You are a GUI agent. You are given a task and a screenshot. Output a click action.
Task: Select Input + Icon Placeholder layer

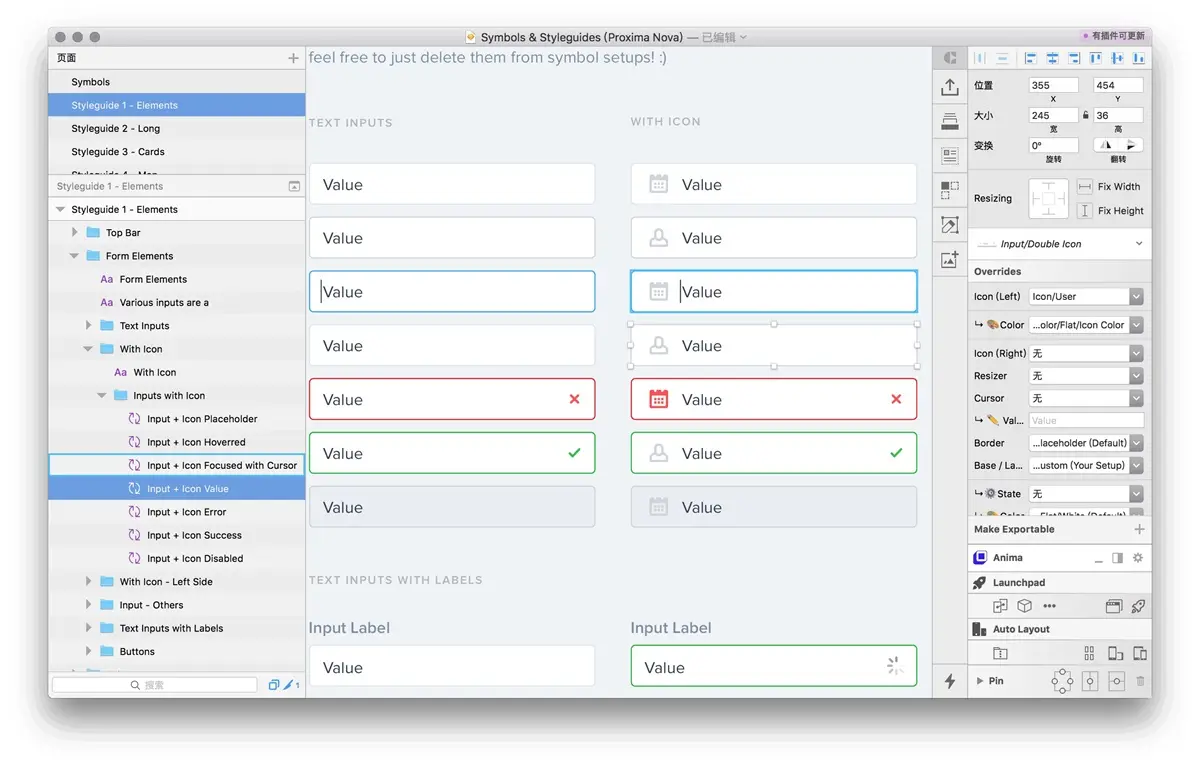pos(176,419)
